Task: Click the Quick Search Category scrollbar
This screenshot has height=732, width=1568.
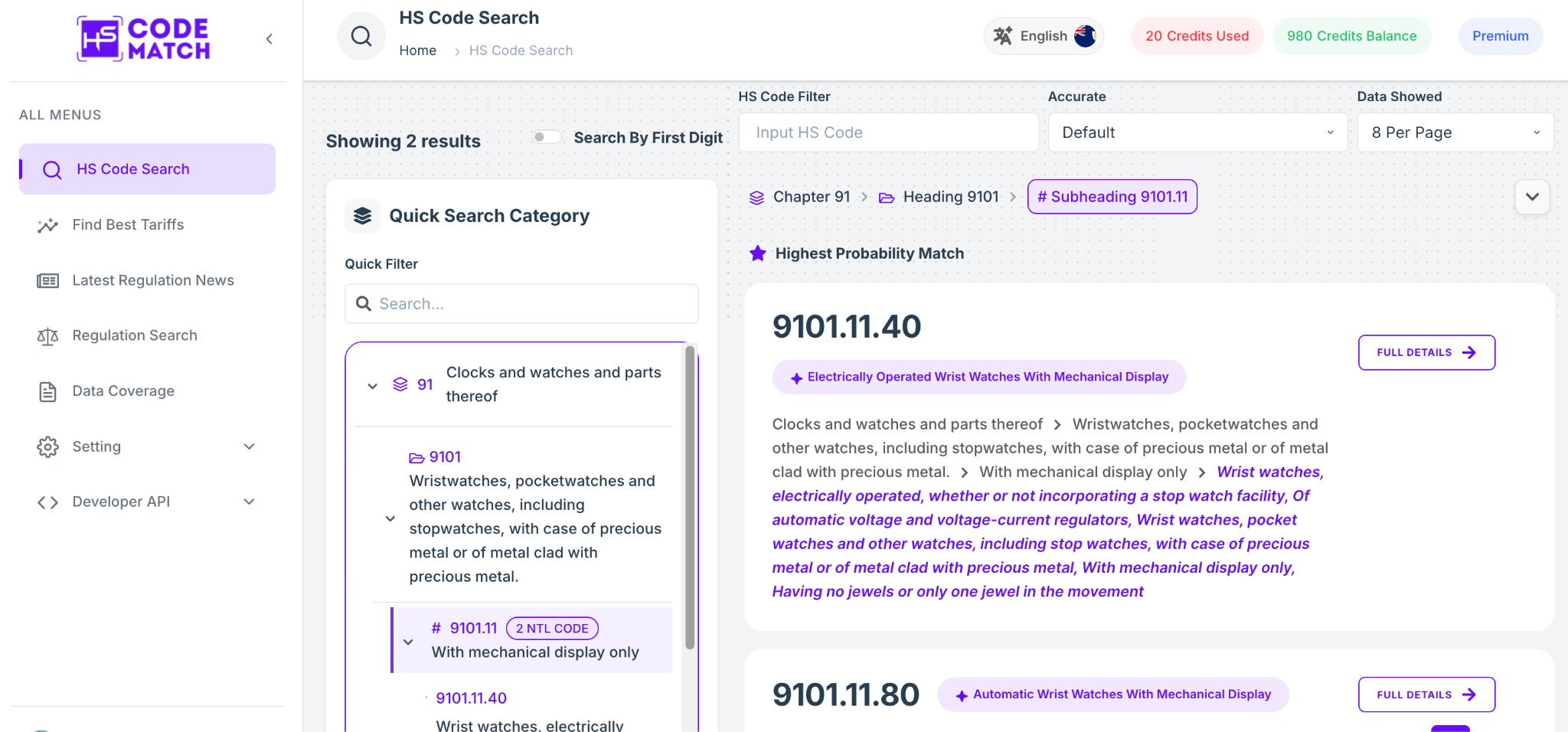Action: pos(690,498)
